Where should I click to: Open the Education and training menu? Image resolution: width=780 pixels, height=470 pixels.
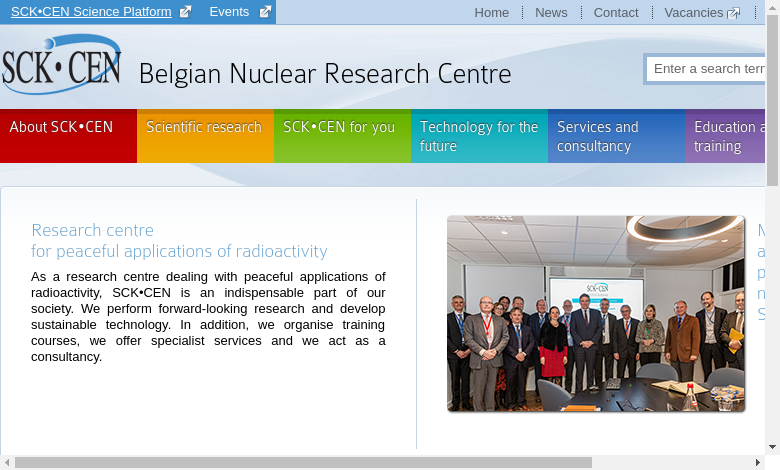click(725, 136)
